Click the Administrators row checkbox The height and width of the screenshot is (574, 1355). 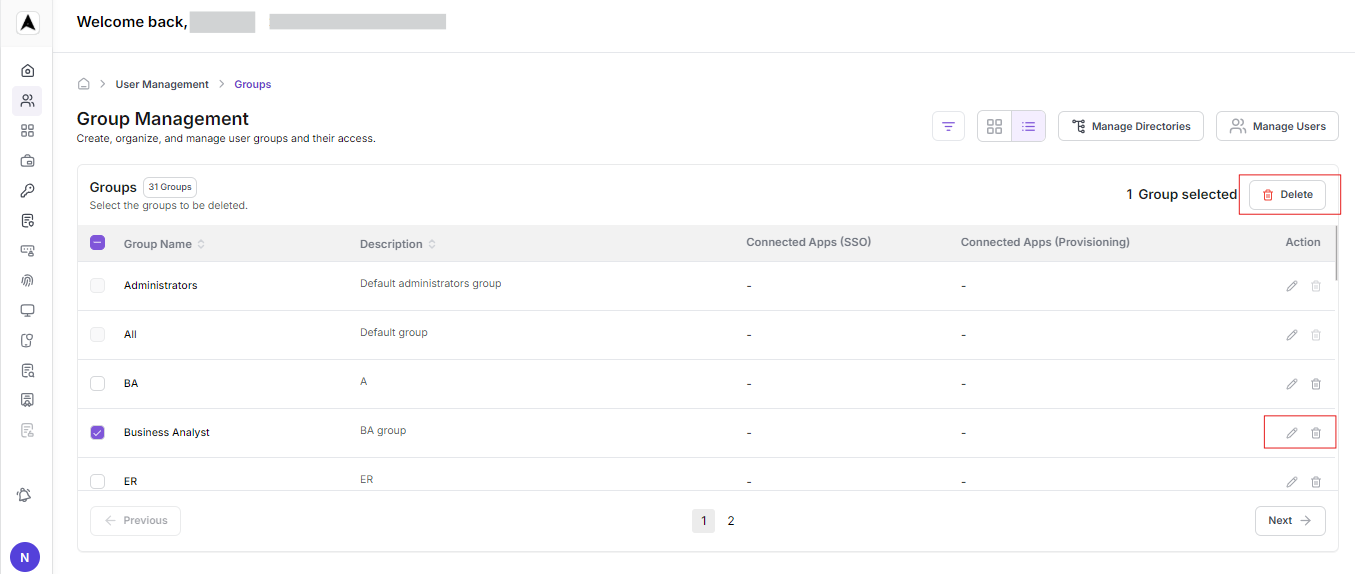tap(97, 285)
